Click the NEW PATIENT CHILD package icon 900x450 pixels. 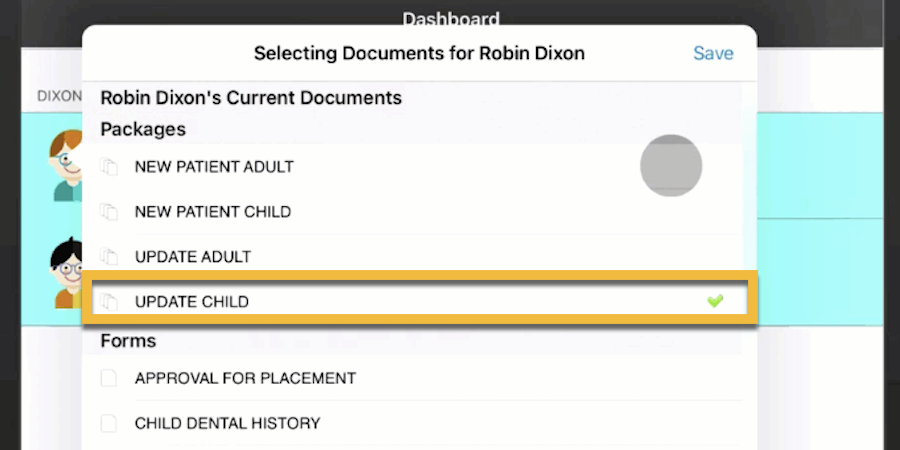coord(109,212)
